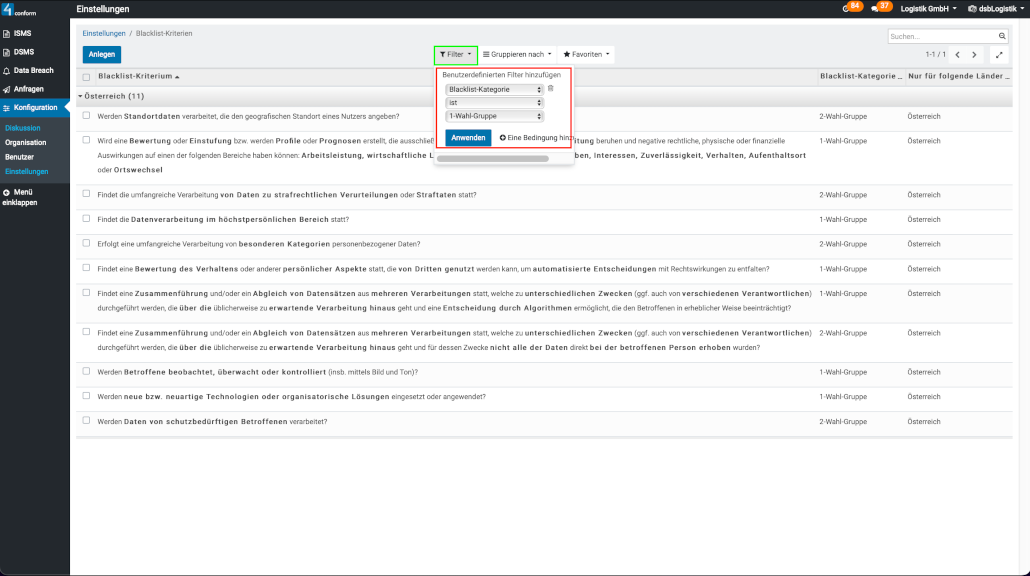The height and width of the screenshot is (576, 1030).
Task: Go to next page arrow
Action: 975,55
